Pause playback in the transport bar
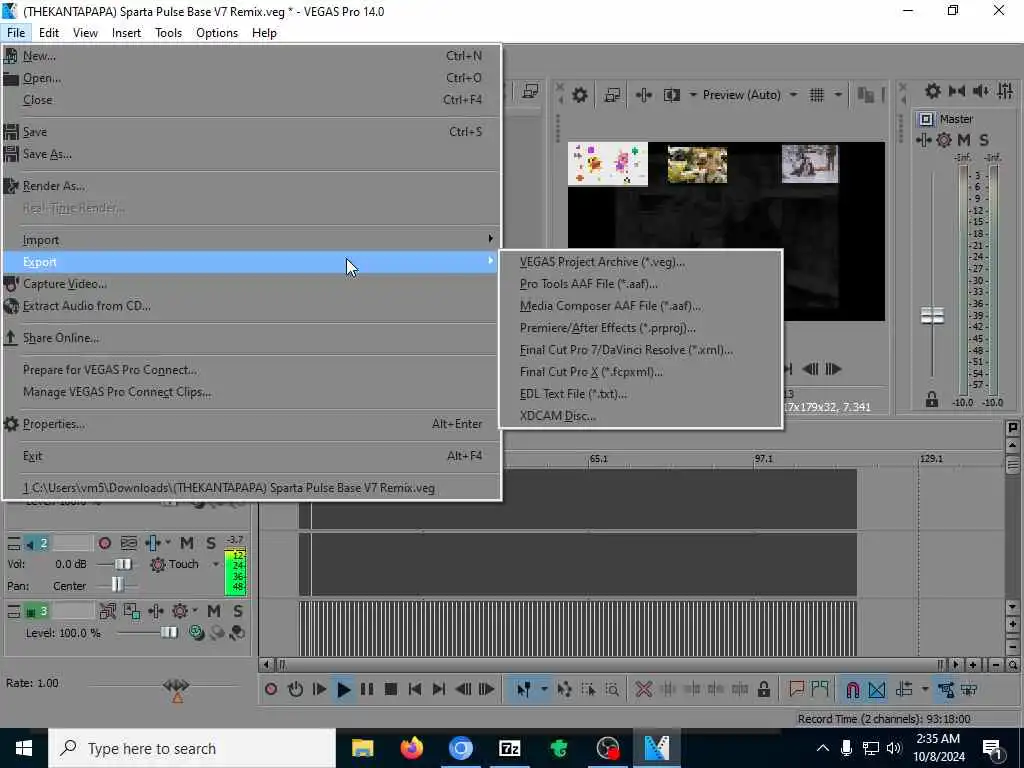This screenshot has width=1024, height=768. pos(367,689)
